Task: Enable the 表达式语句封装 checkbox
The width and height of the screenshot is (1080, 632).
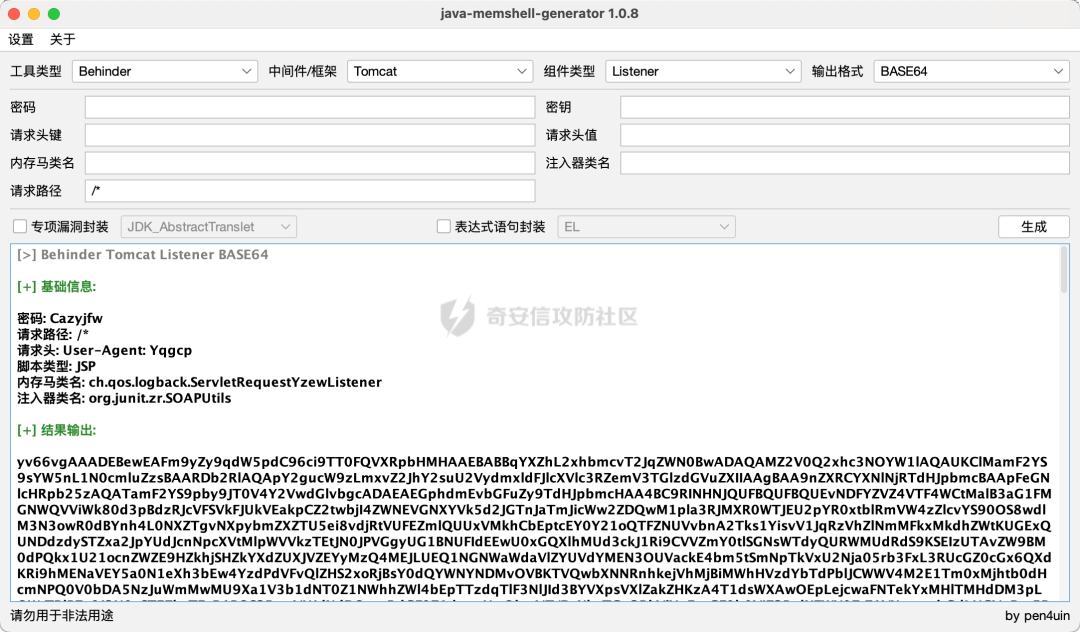Action: click(x=444, y=227)
